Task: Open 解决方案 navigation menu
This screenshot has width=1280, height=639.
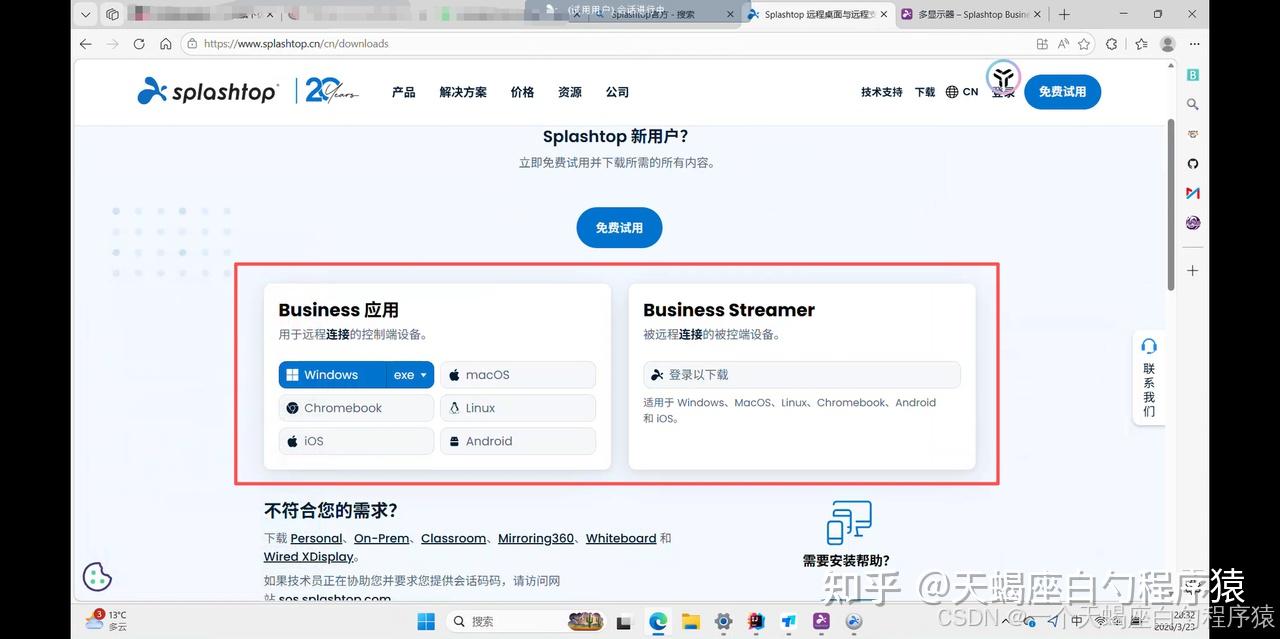Action: point(463,92)
